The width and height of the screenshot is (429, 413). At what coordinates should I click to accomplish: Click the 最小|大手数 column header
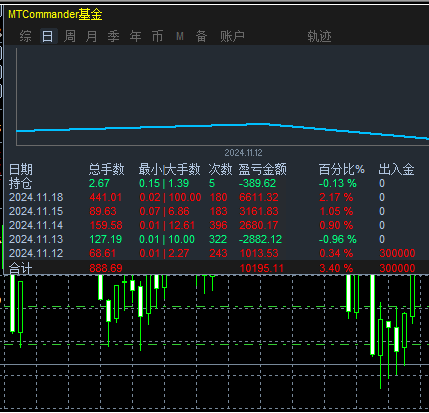tap(170, 169)
